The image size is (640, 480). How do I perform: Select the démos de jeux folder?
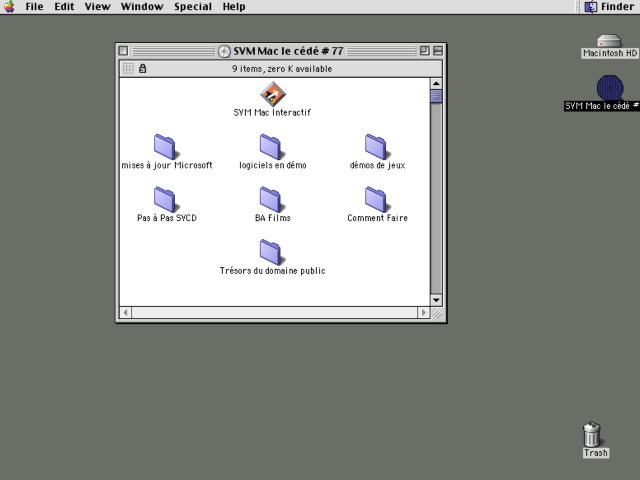click(376, 147)
